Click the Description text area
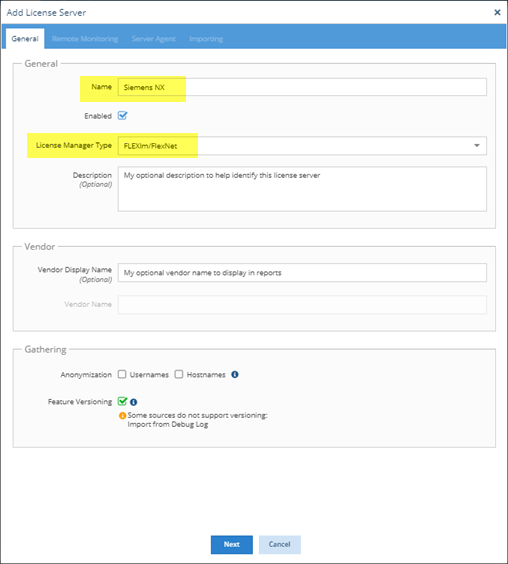 (x=302, y=189)
